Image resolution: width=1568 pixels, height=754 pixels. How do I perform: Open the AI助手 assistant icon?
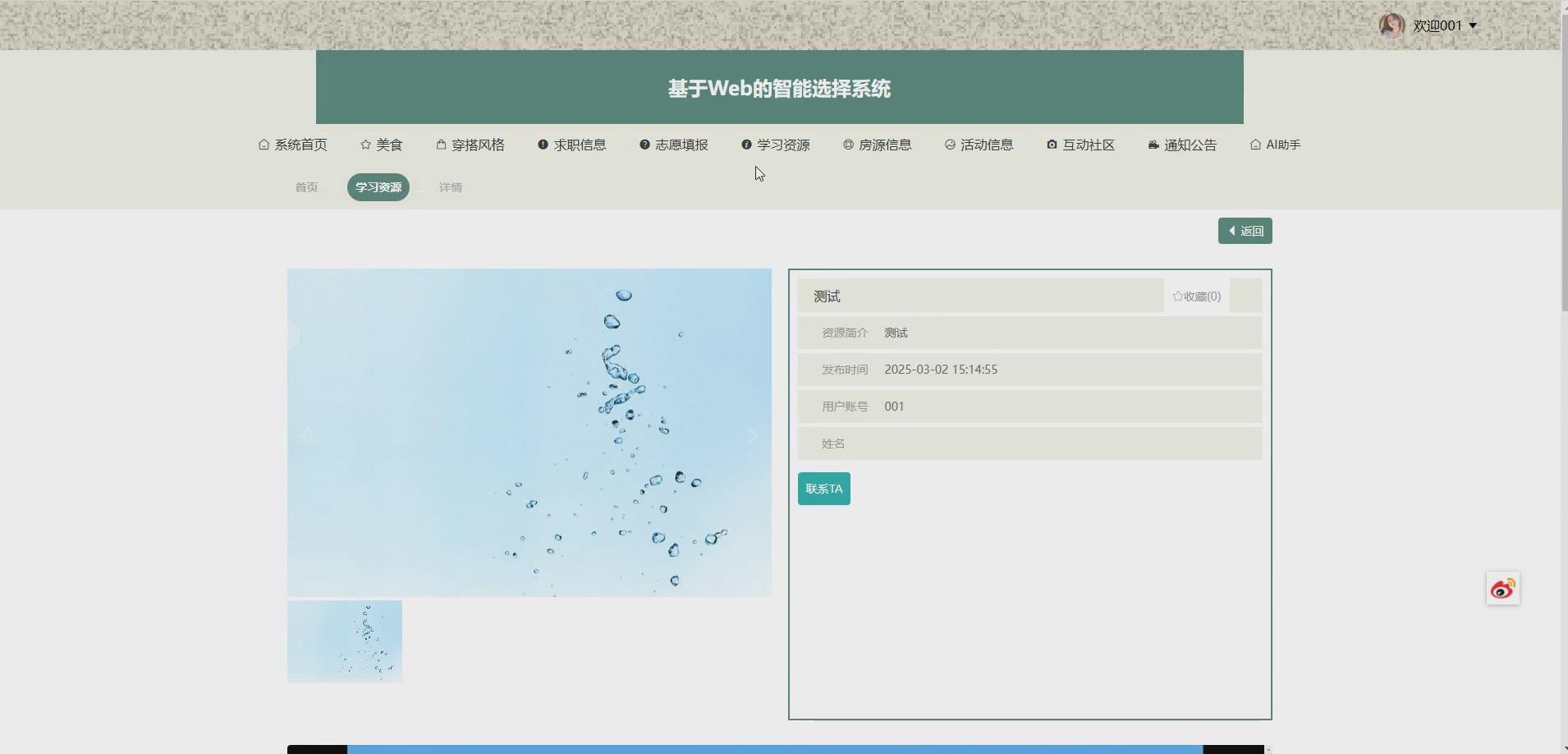1256,145
